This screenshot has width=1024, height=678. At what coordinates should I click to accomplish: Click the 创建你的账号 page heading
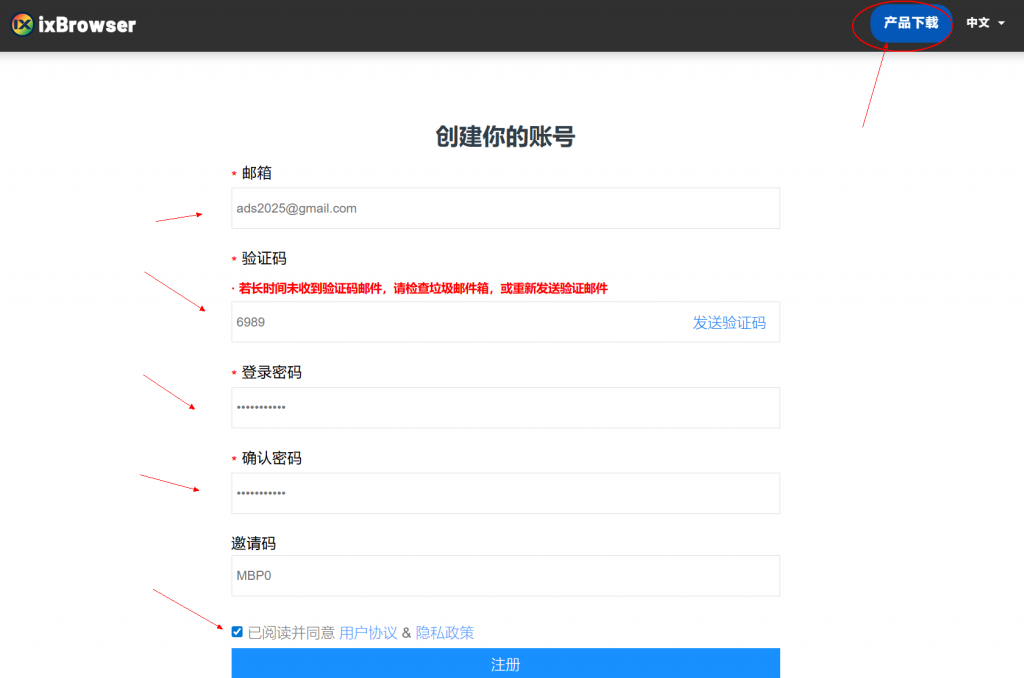tap(505, 137)
